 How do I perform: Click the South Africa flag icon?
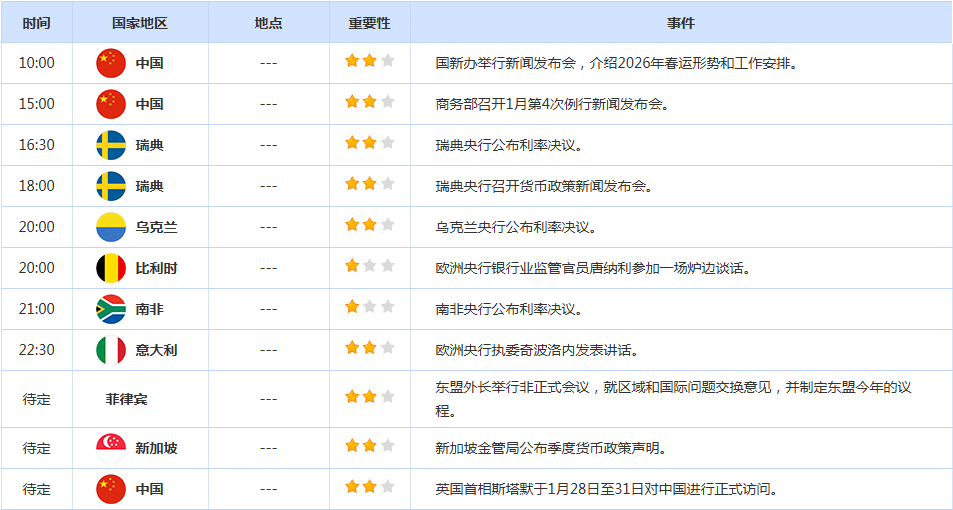[111, 309]
